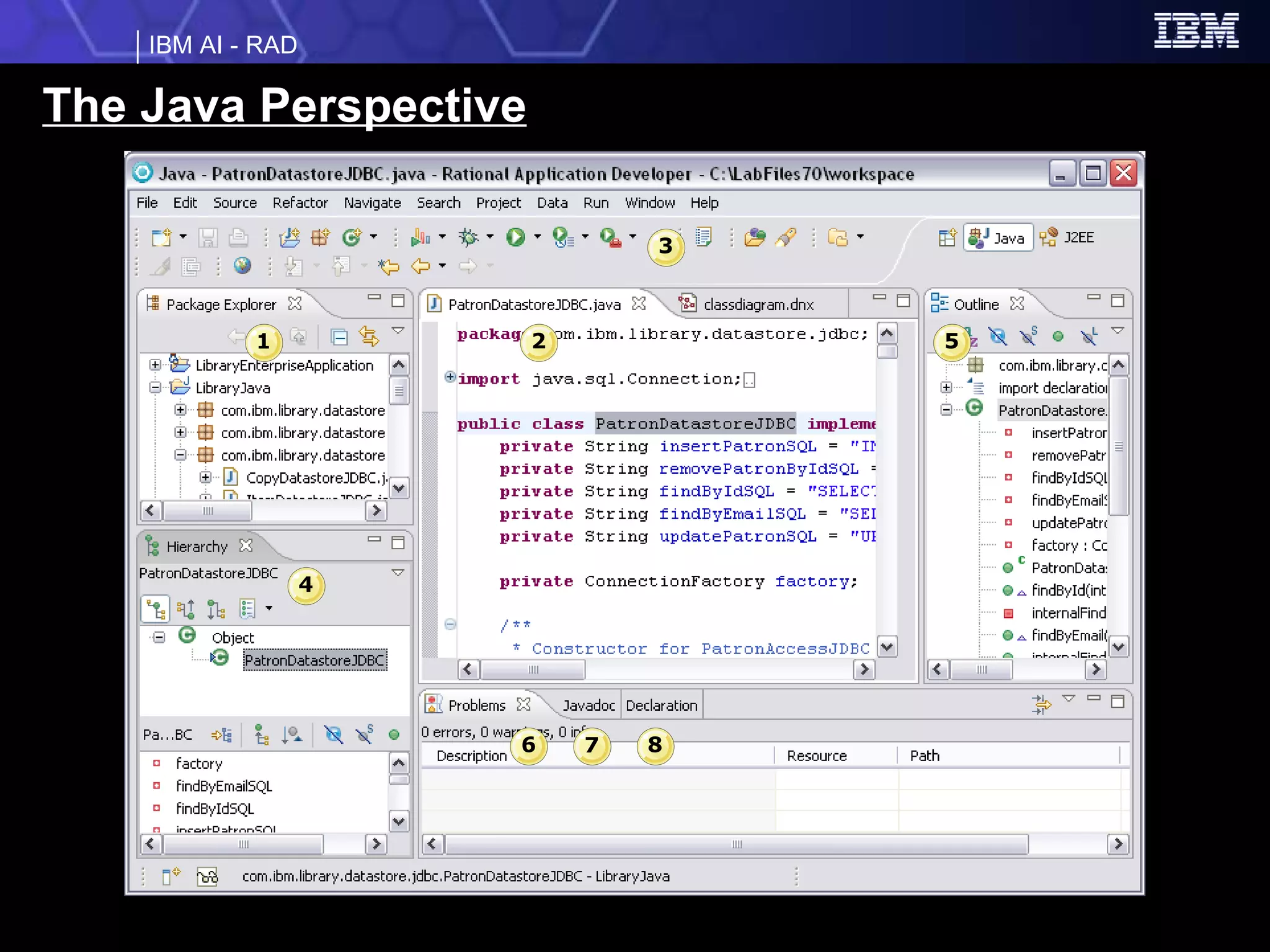This screenshot has width=1270, height=952.
Task: Collapse PatronDatastoreJDBC class in Outline
Action: click(x=946, y=410)
